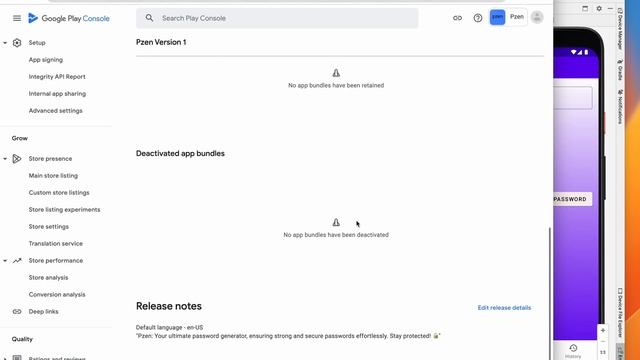Click emulator zoom out minus button
The image size is (640, 360).
603,341
